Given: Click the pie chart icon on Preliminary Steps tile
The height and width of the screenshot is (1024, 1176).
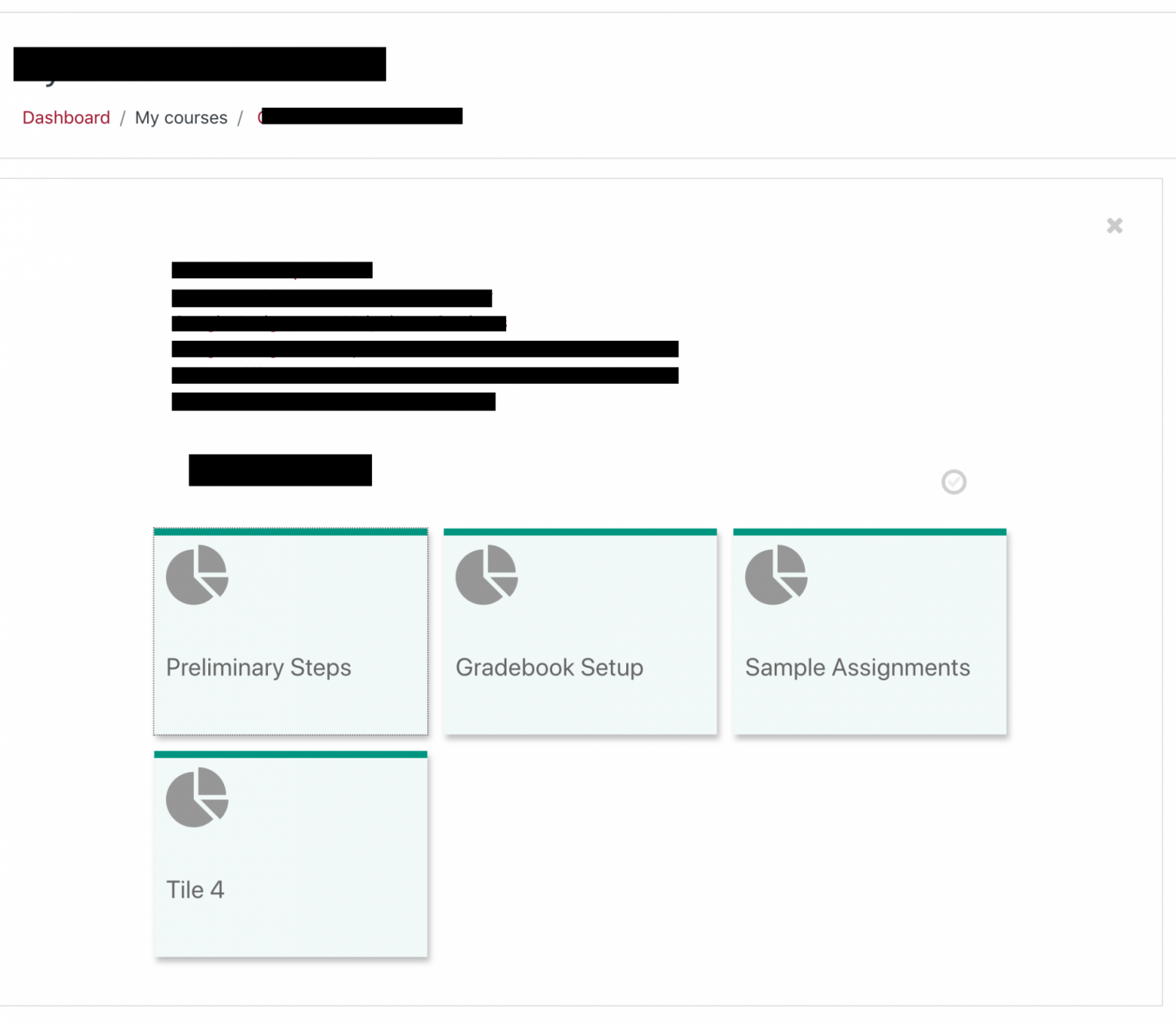Looking at the screenshot, I should (197, 574).
